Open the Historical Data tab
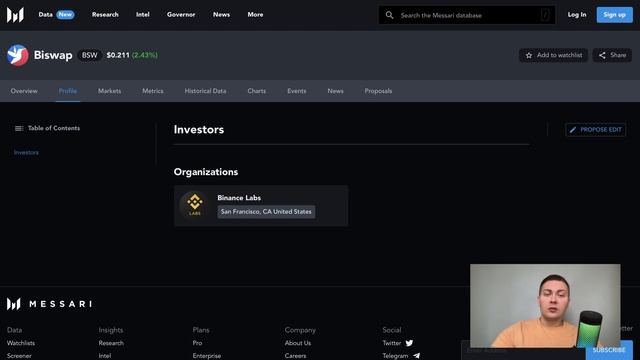This screenshot has height=360, width=640. tap(205, 91)
